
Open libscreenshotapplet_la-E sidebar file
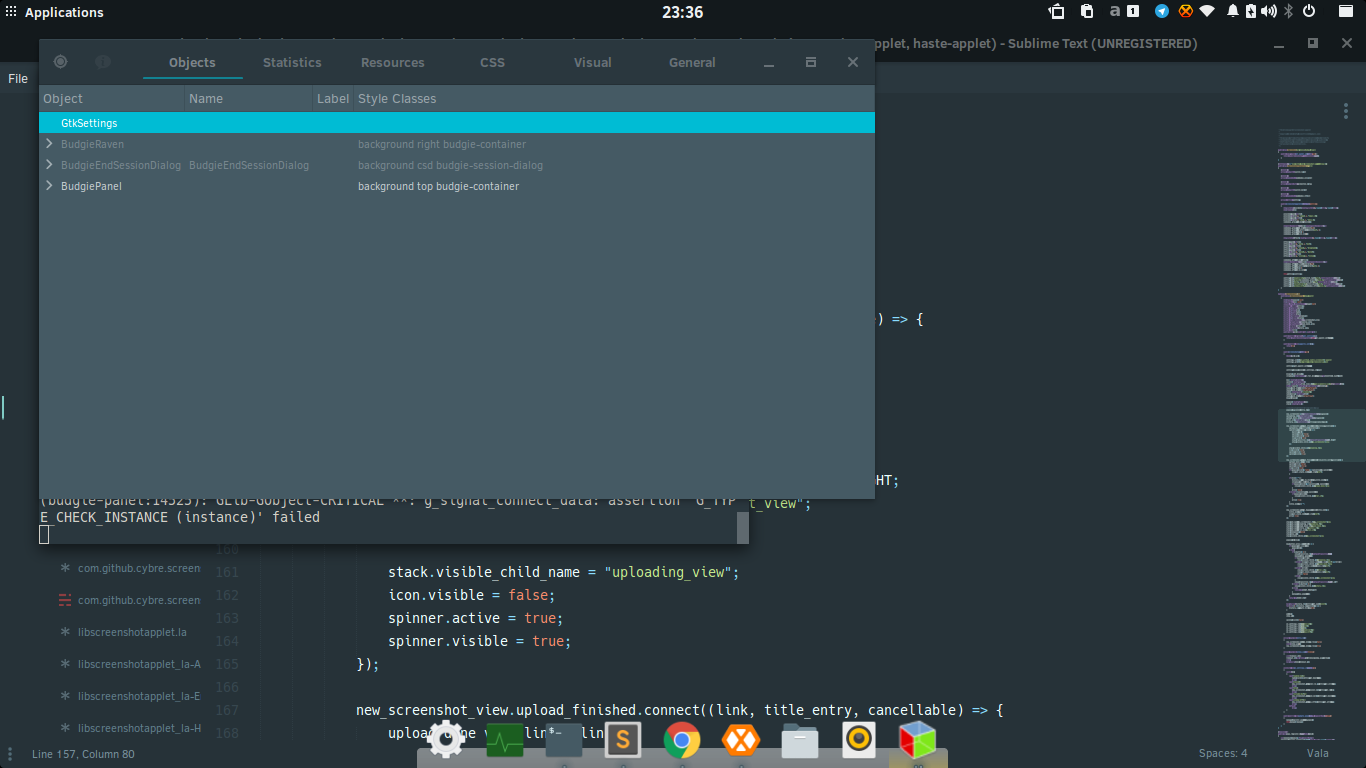click(139, 696)
